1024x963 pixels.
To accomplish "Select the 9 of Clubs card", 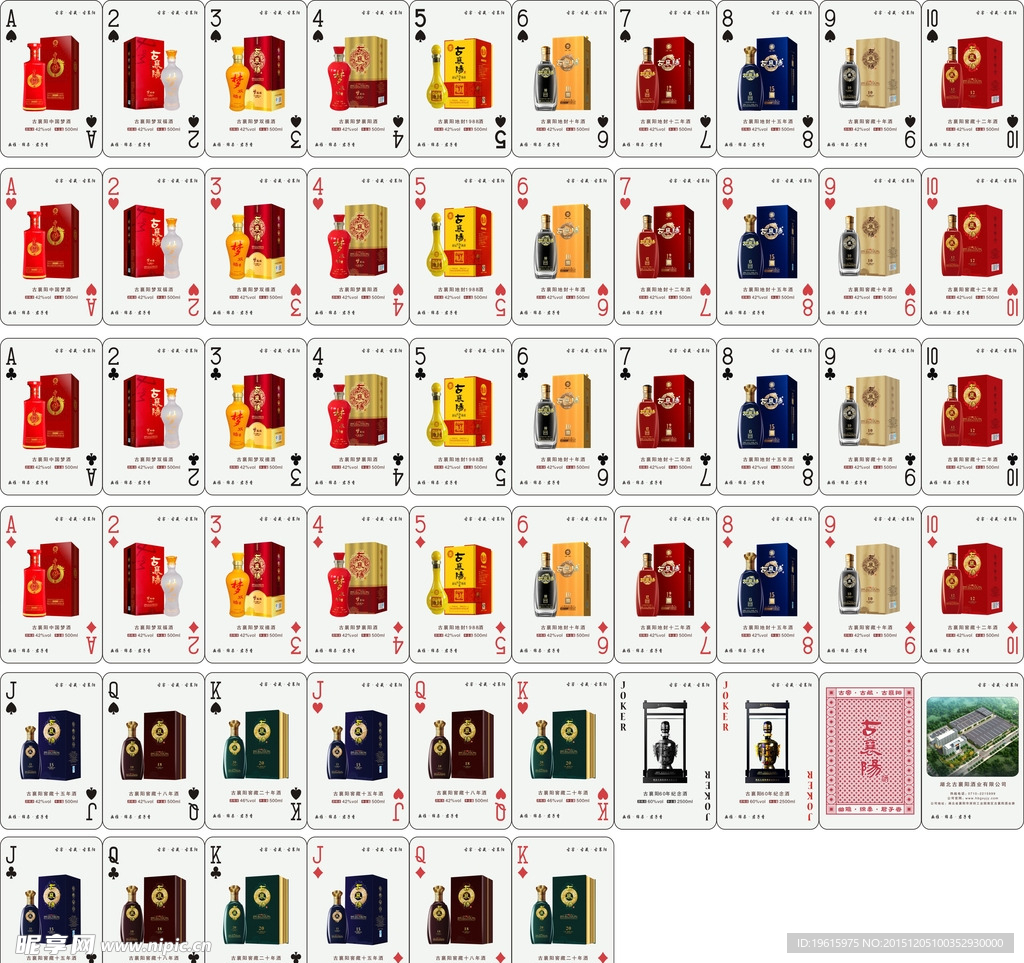I will pos(871,417).
